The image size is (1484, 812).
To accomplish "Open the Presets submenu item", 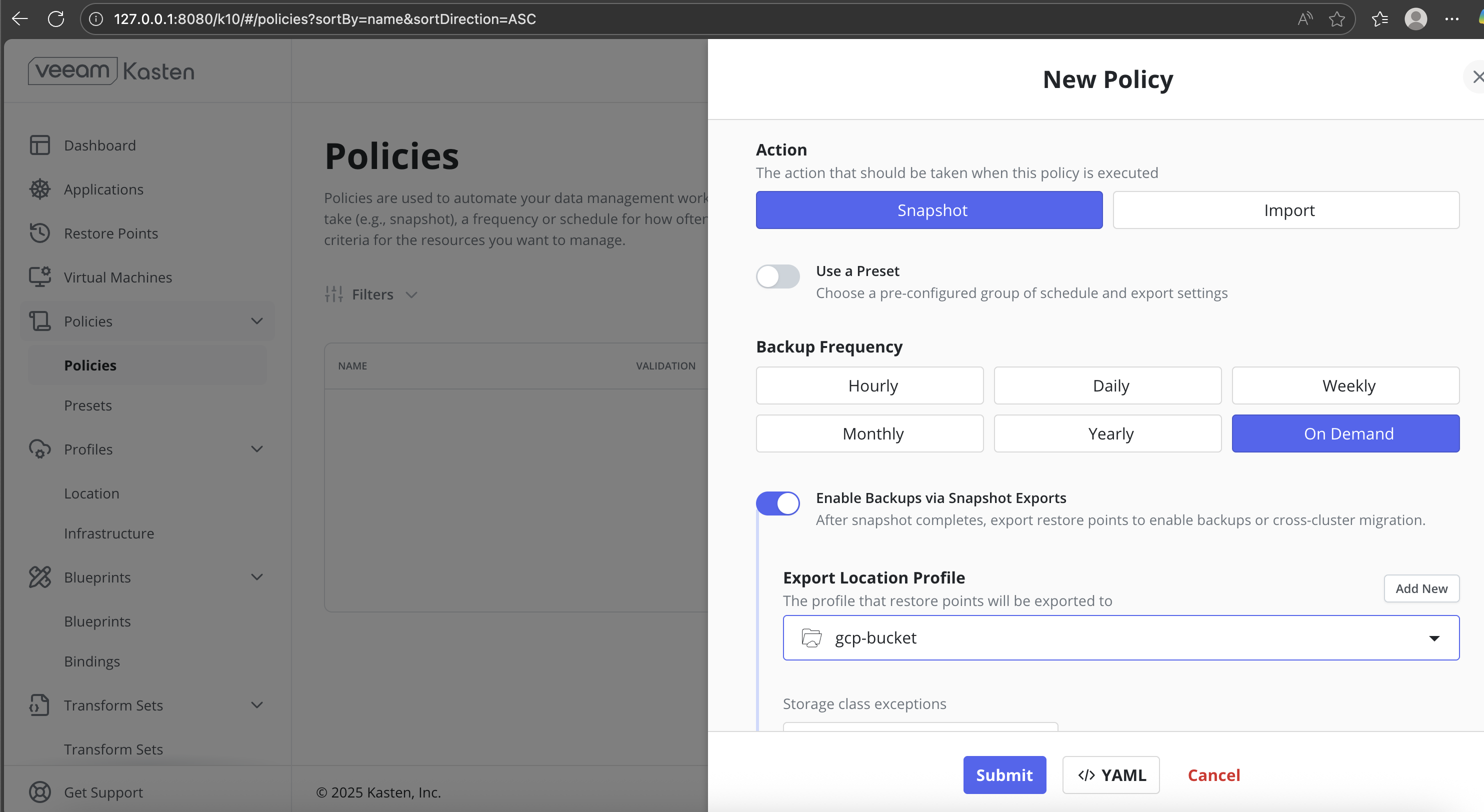I will [88, 405].
